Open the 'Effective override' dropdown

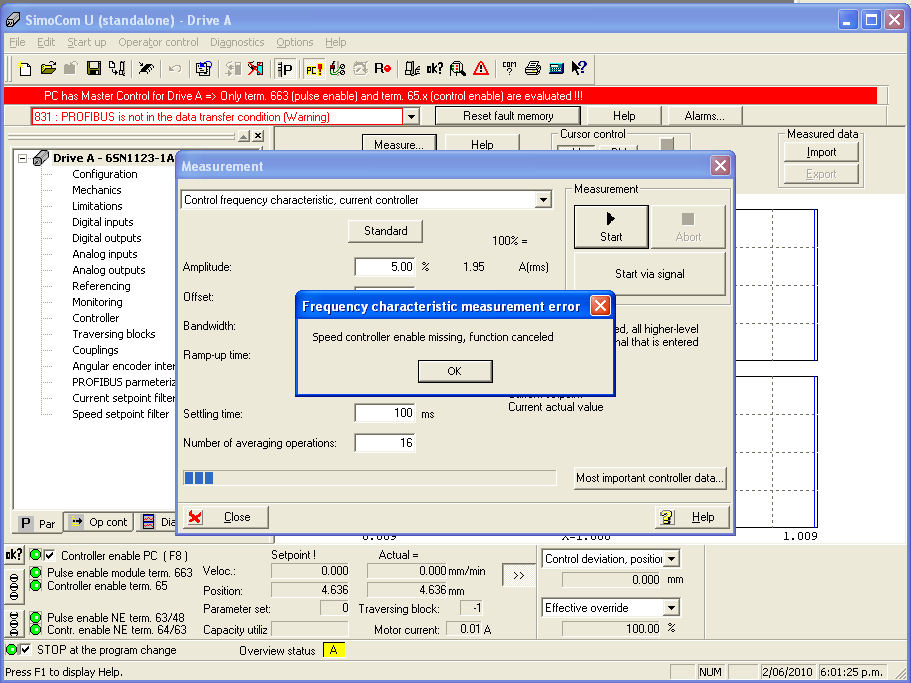click(x=671, y=608)
